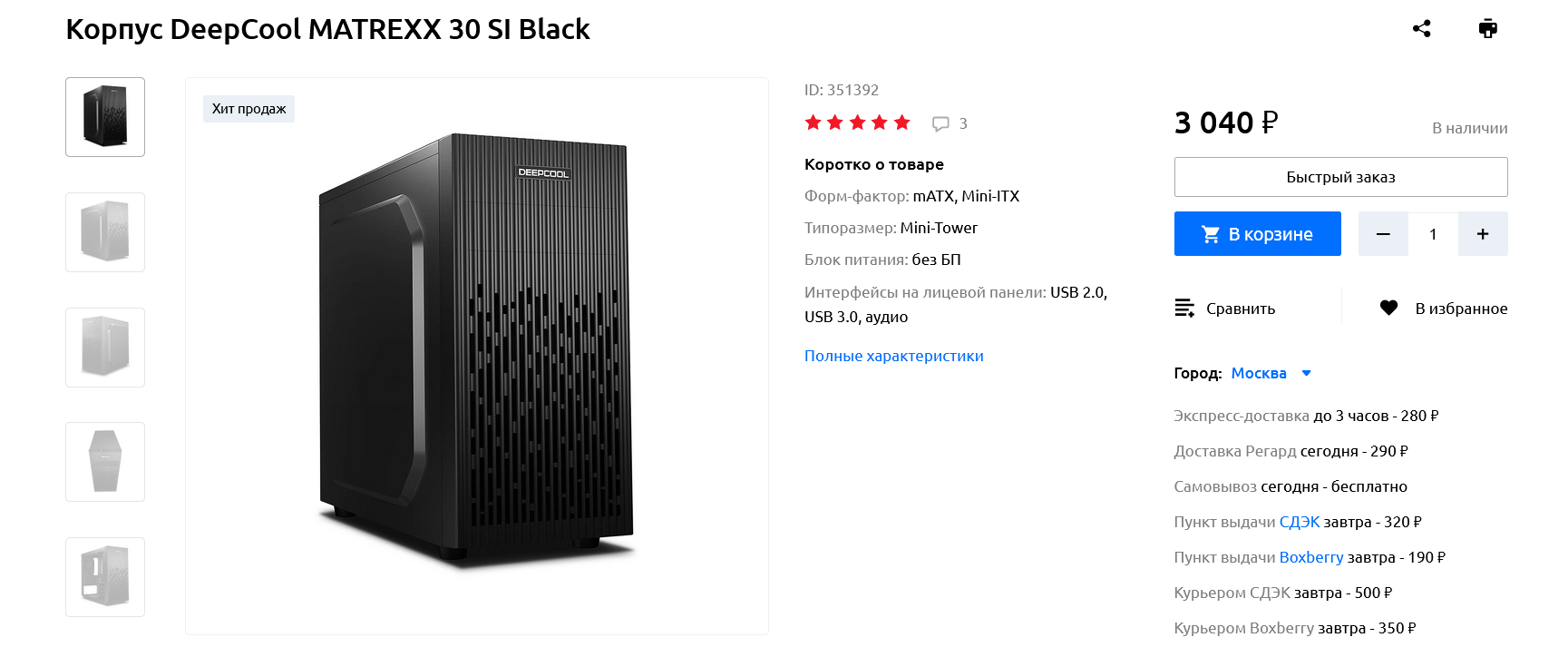Select the second product thumbnail
The height and width of the screenshot is (657, 1568).
[105, 232]
